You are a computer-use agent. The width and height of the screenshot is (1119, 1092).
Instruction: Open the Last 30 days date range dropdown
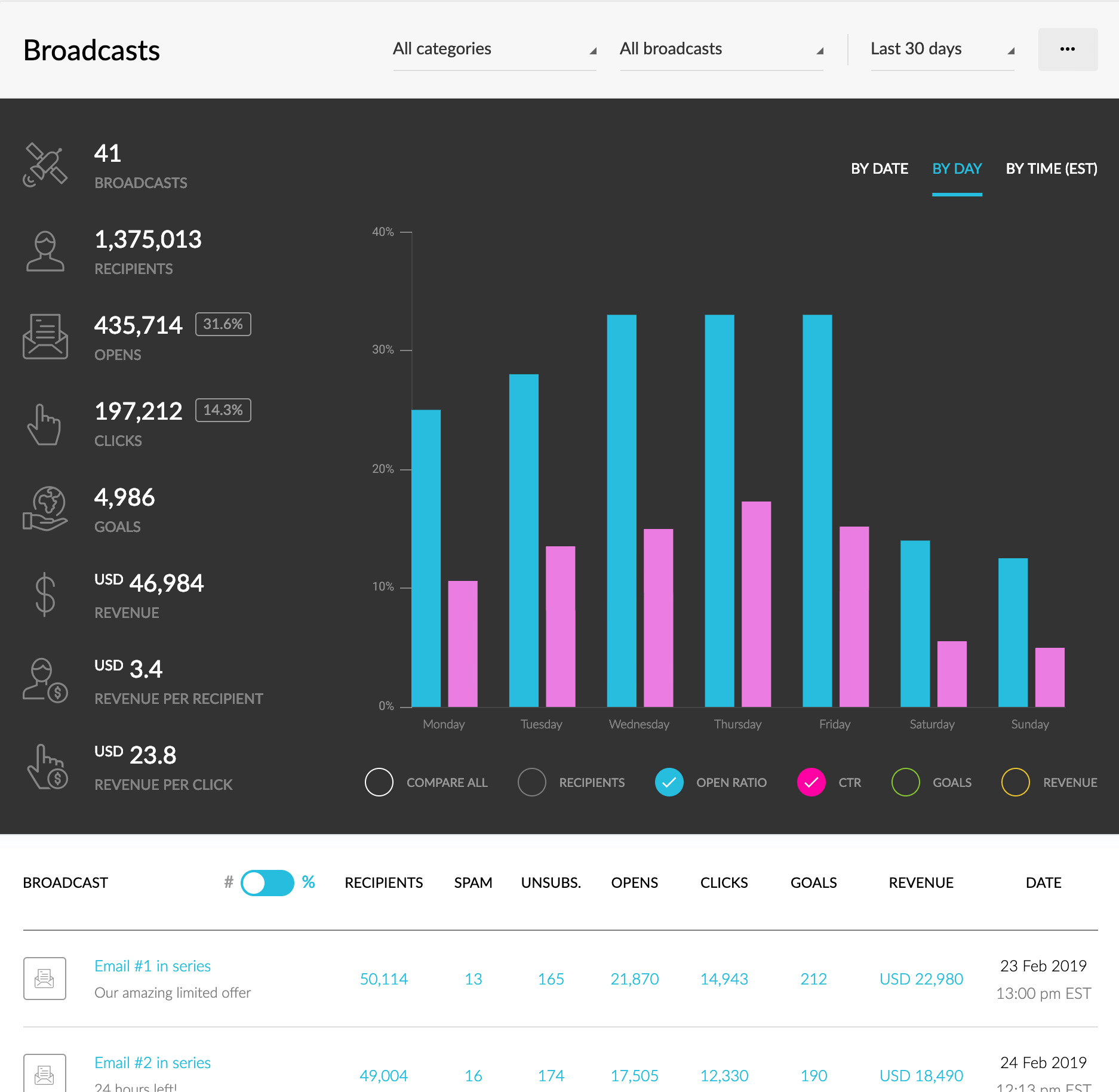(x=942, y=50)
